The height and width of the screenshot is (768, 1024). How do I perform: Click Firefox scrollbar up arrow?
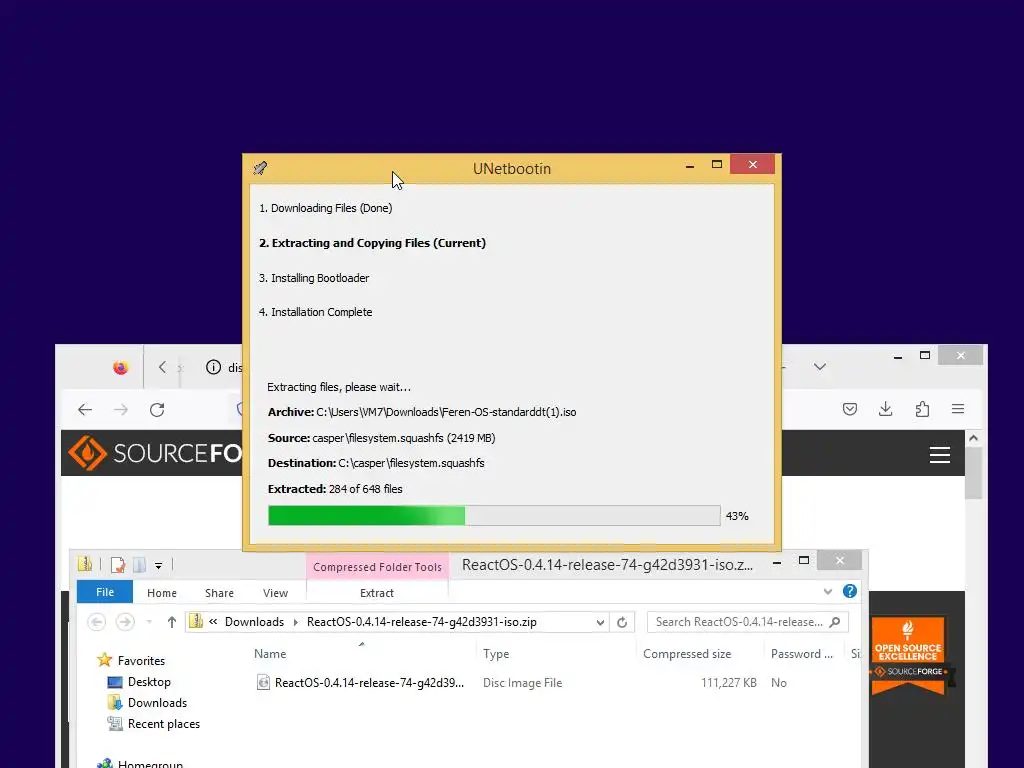pos(973,438)
